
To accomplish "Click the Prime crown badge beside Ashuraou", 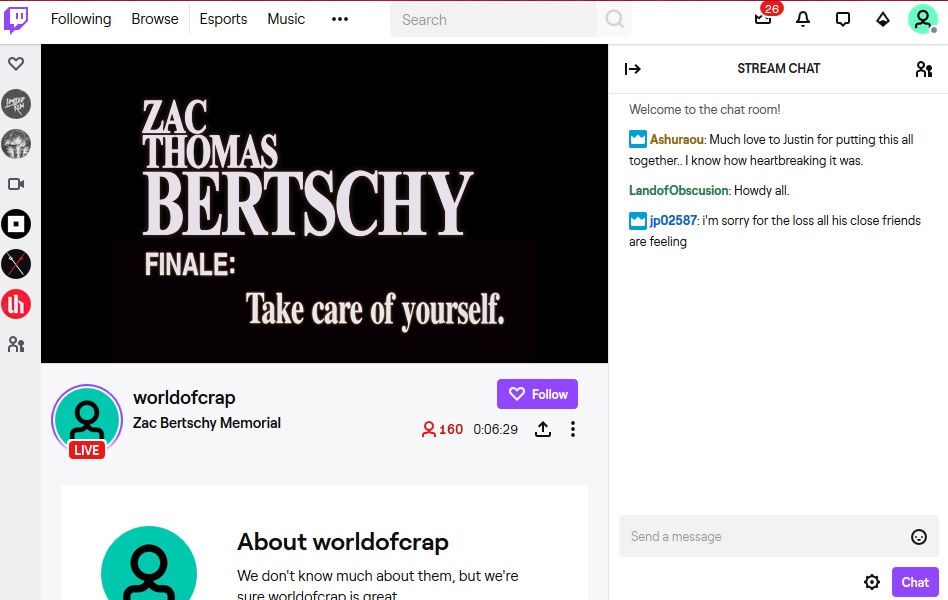I will pos(638,139).
